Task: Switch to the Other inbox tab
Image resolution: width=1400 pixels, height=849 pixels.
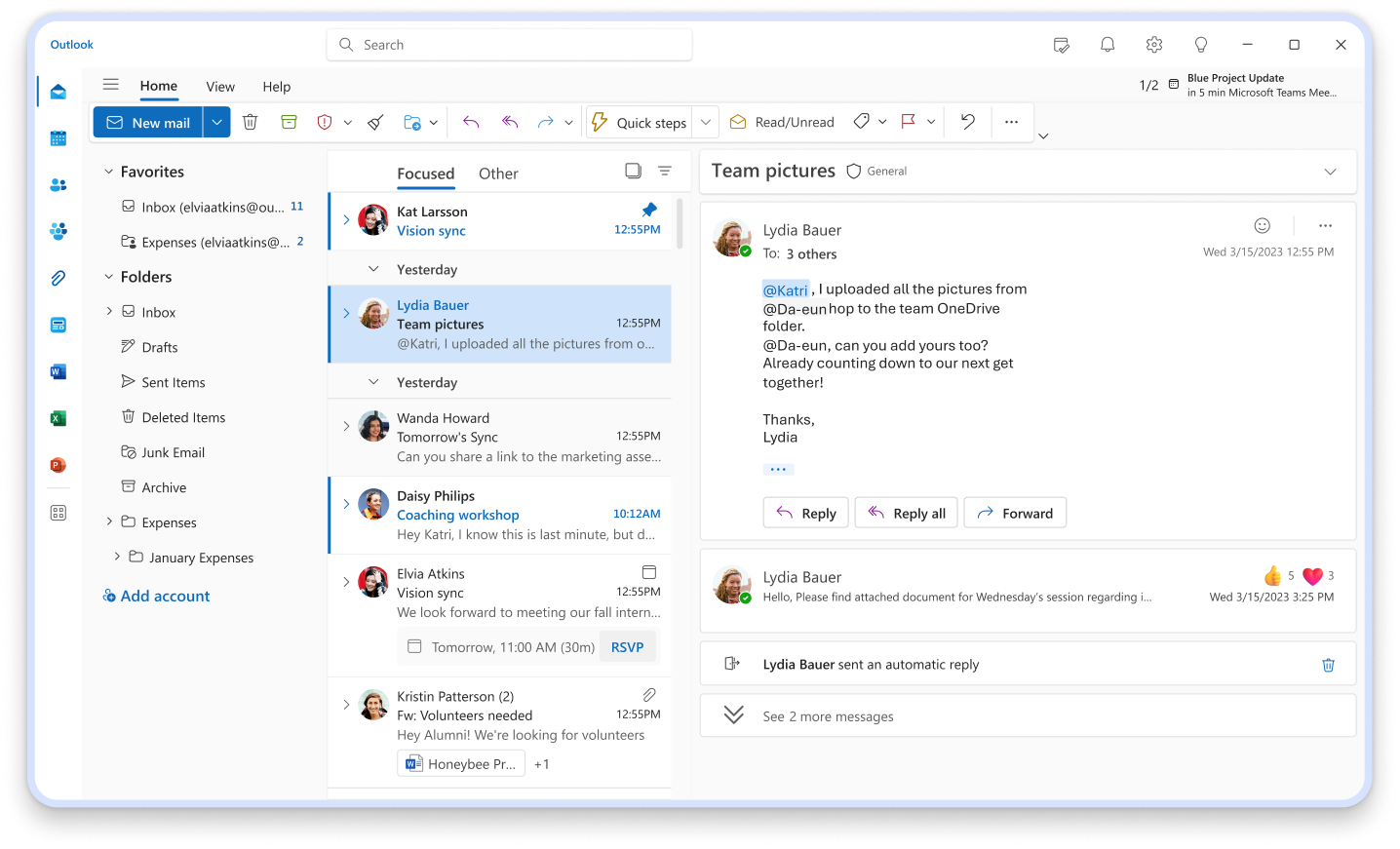Action: click(x=498, y=174)
